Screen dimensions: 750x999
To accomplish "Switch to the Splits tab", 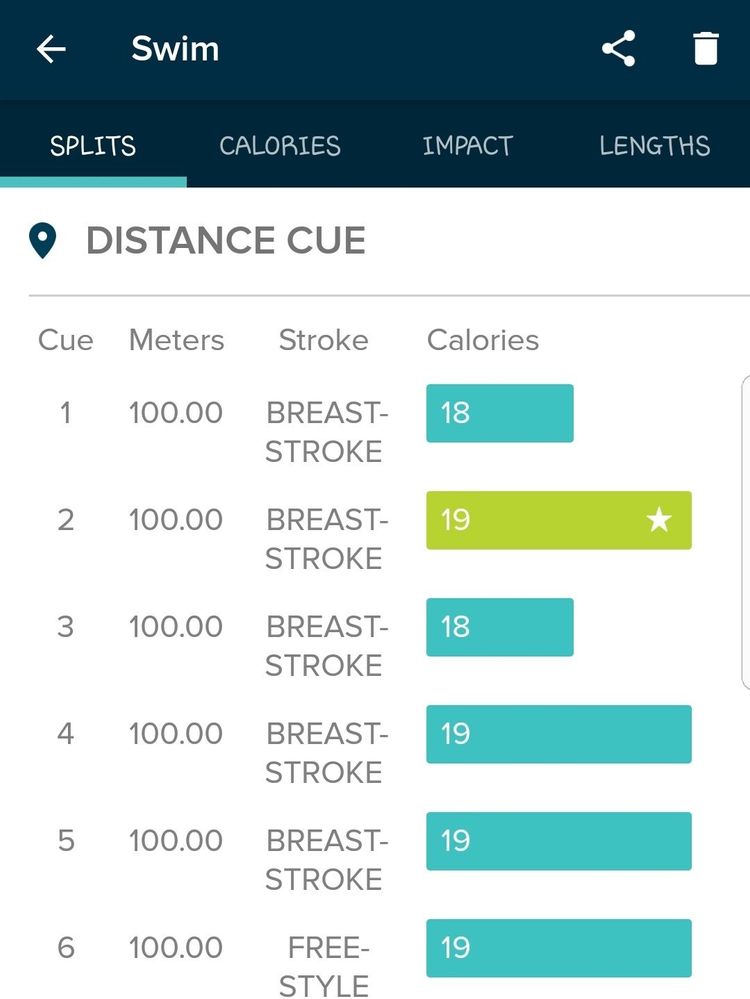I will (93, 146).
